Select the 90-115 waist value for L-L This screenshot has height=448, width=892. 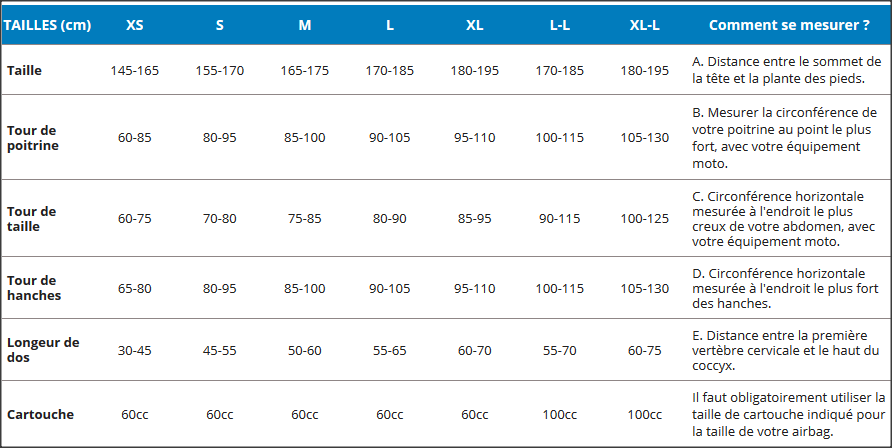coord(560,219)
